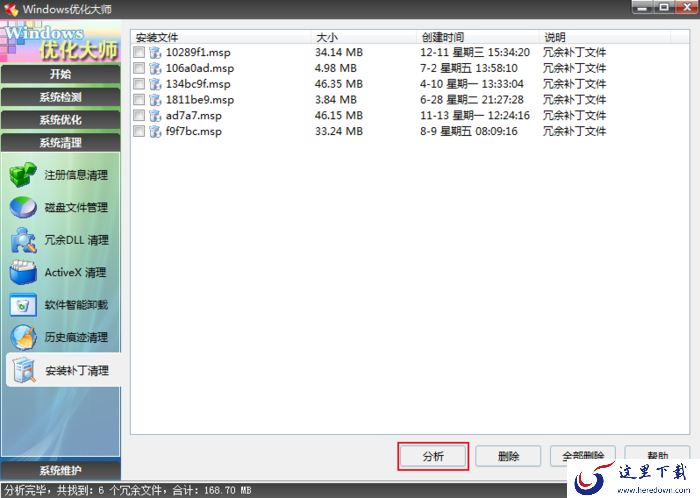Sort by 说明 column header

click(605, 37)
